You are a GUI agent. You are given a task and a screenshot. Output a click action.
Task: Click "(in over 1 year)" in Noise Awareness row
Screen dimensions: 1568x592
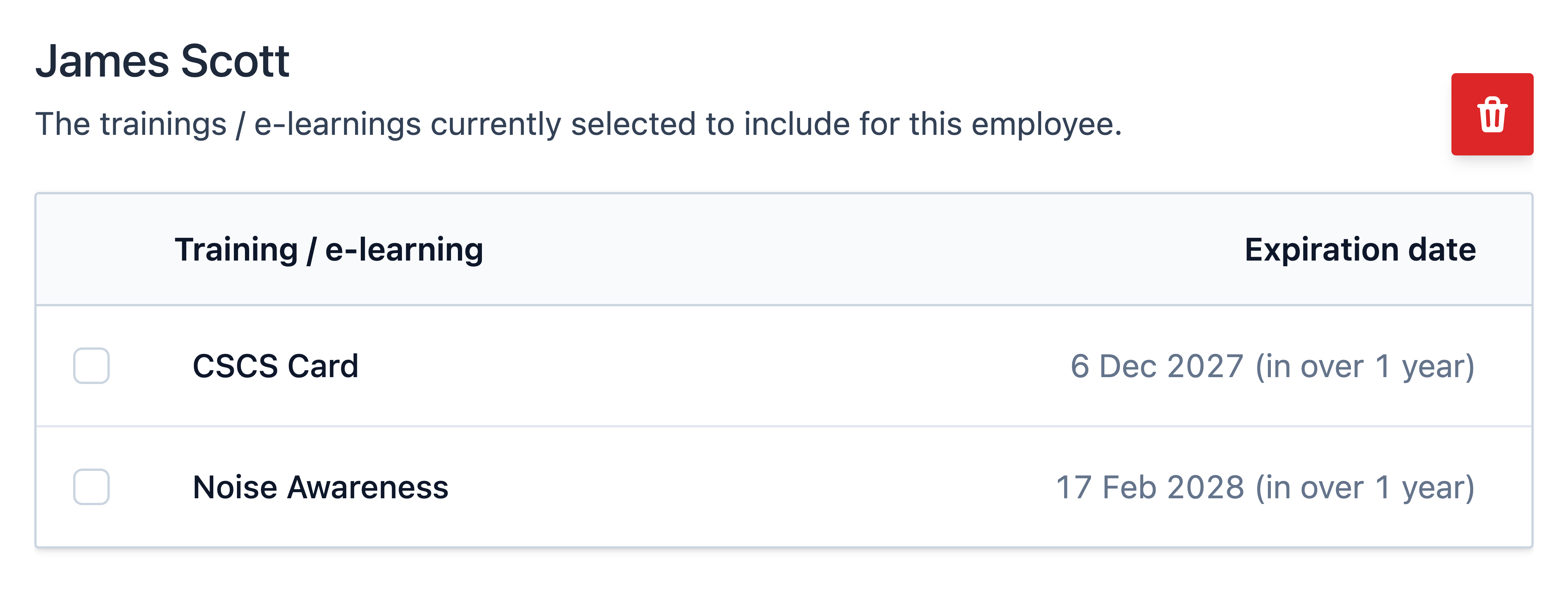tap(1365, 487)
